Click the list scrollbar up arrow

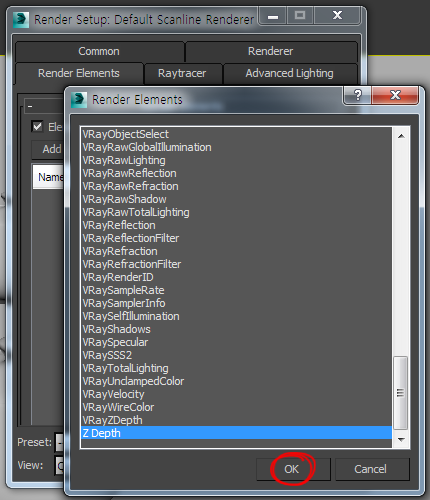click(x=401, y=136)
